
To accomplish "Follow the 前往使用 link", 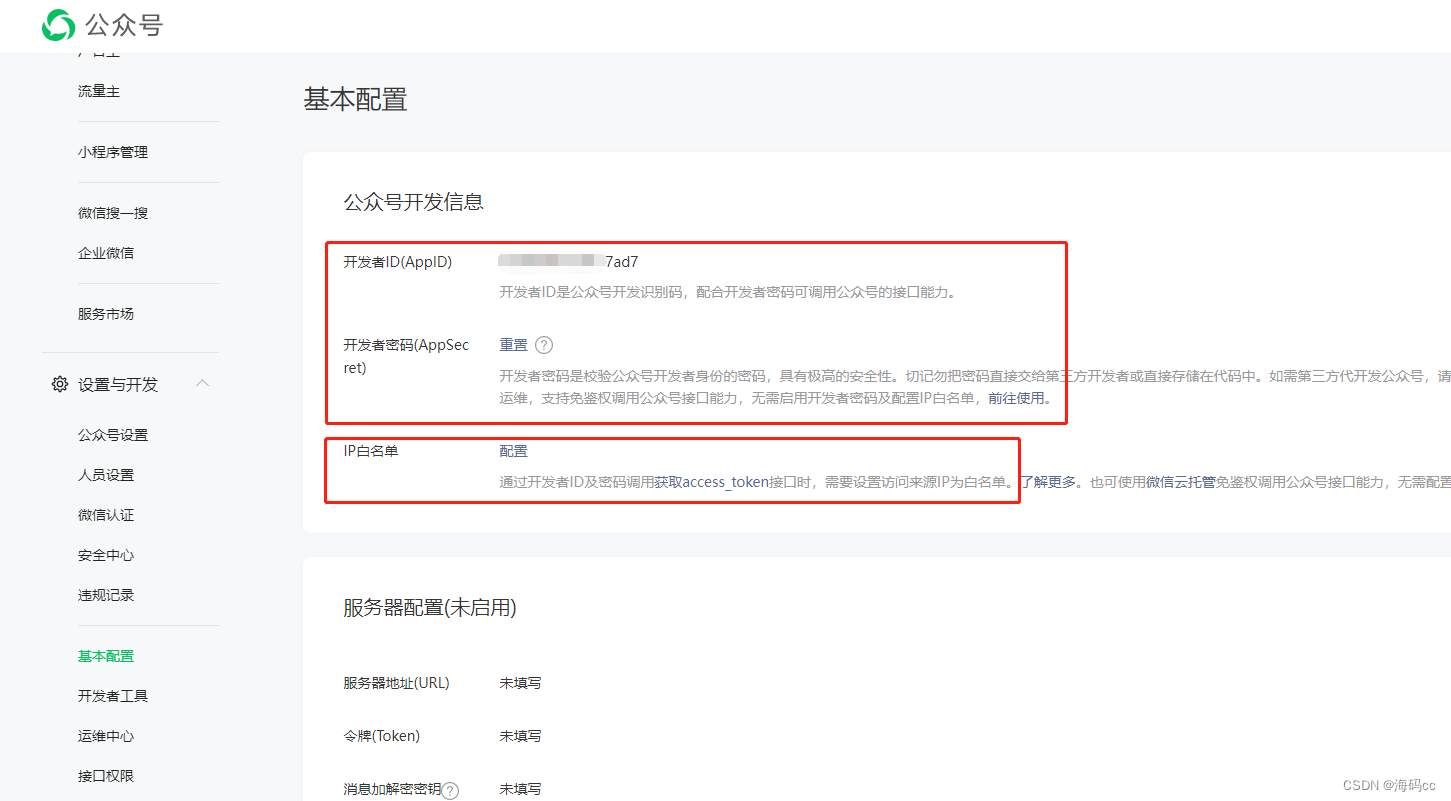I will pyautogui.click(x=1016, y=398).
